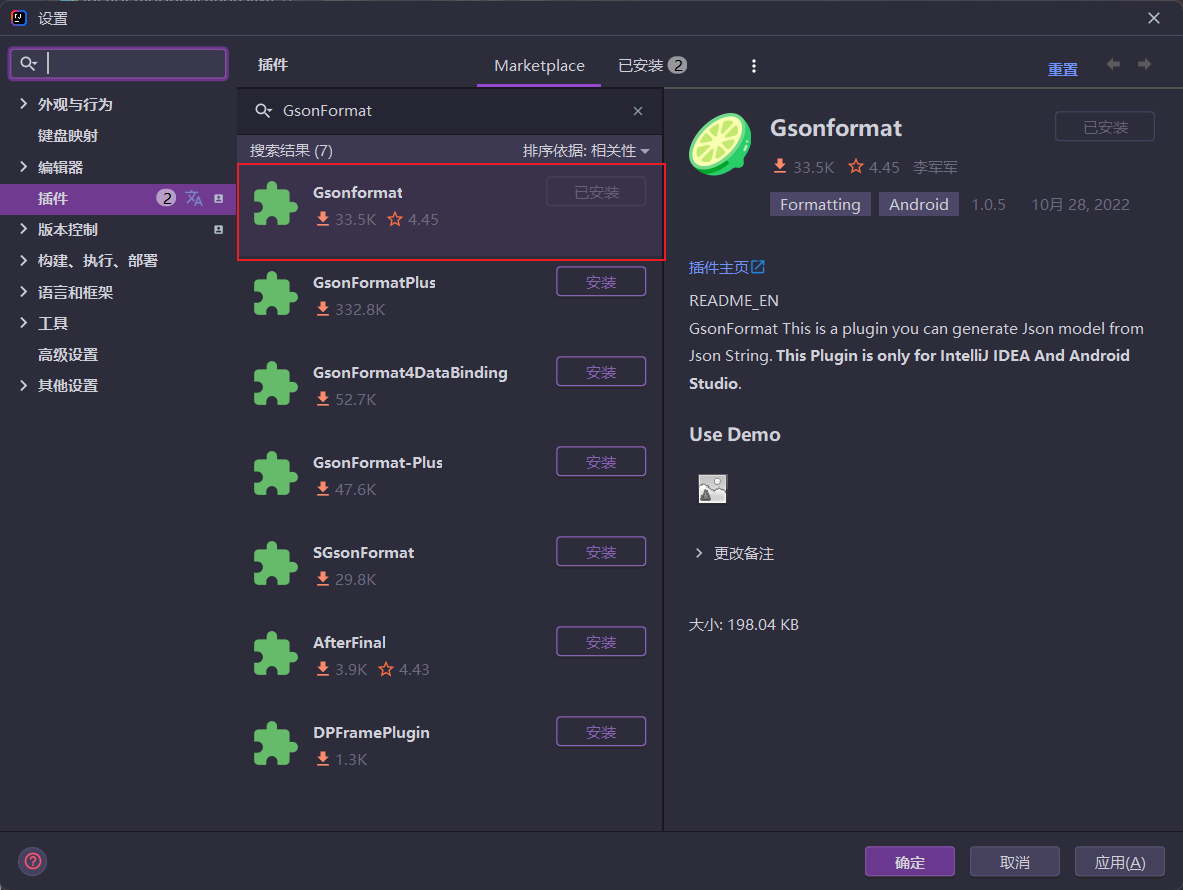Open the help question mark button
1183x890 pixels.
32,861
